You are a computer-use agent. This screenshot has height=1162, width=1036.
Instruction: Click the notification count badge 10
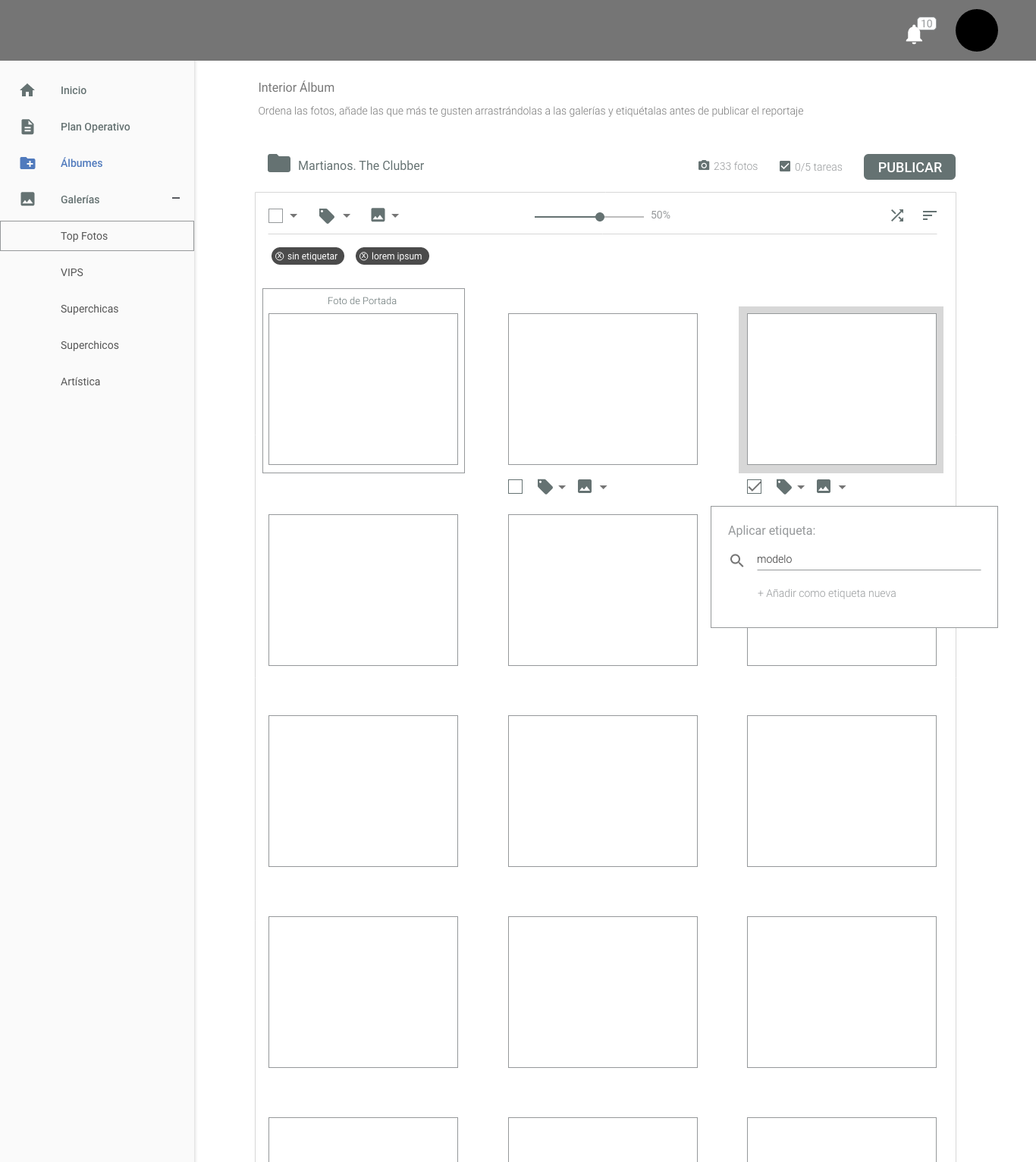point(927,24)
